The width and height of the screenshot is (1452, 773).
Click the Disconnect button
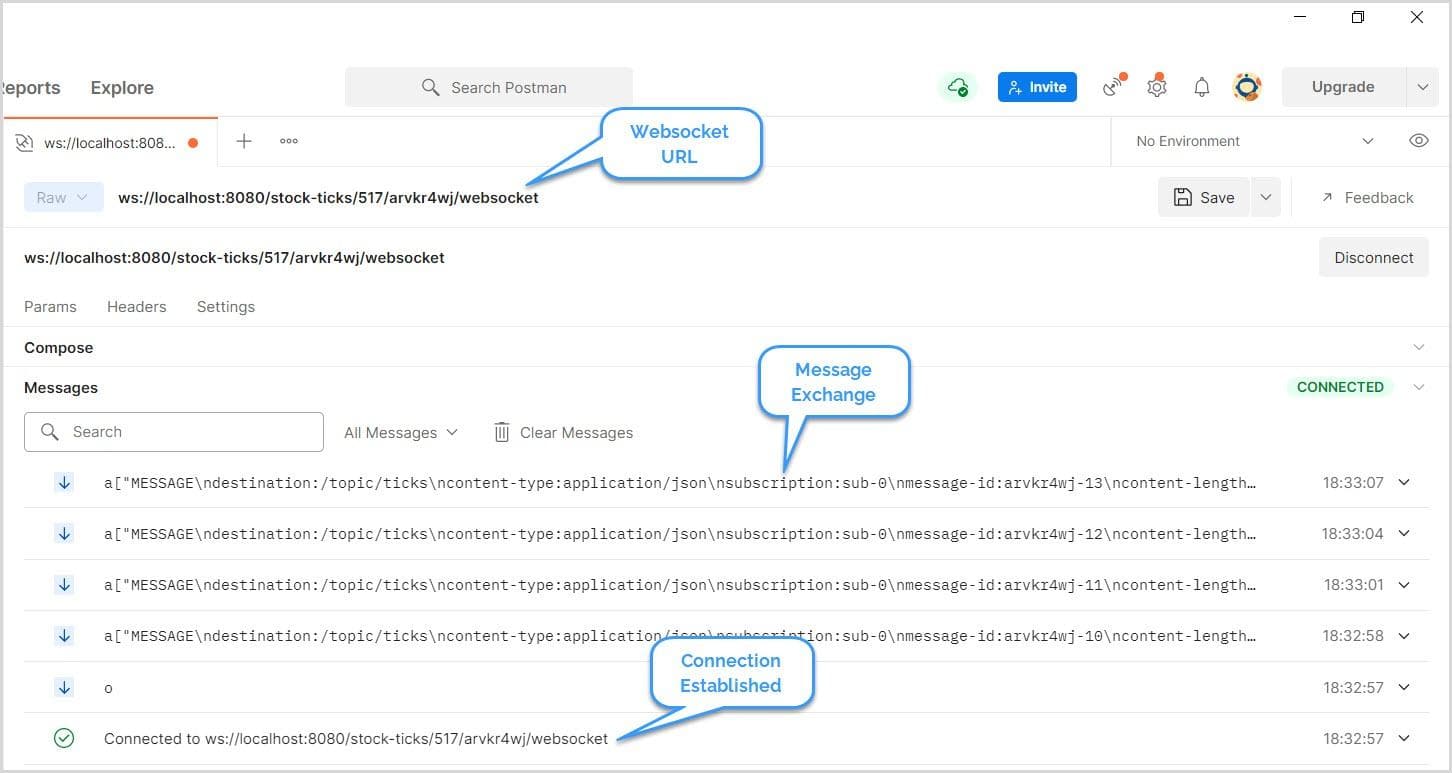1373,257
